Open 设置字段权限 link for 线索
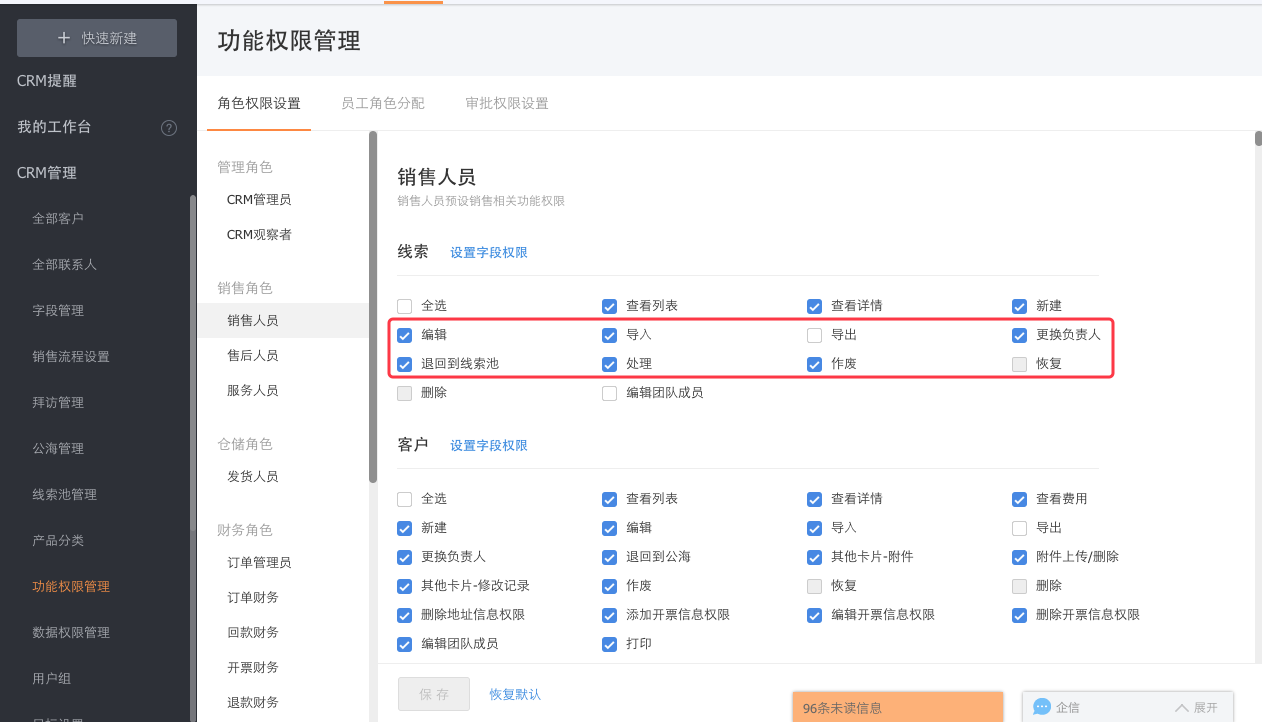 (489, 253)
